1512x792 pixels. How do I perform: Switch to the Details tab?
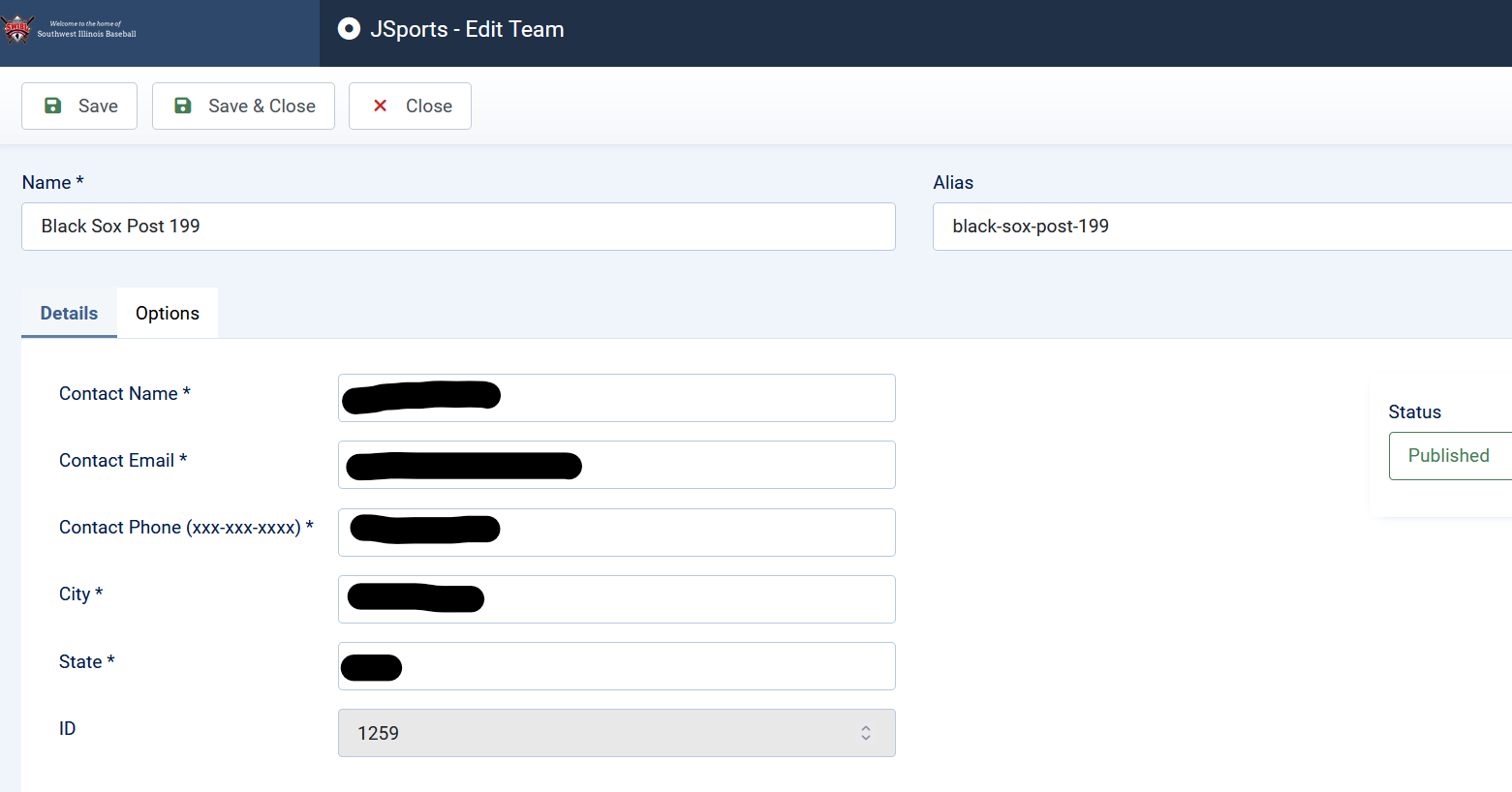[69, 313]
